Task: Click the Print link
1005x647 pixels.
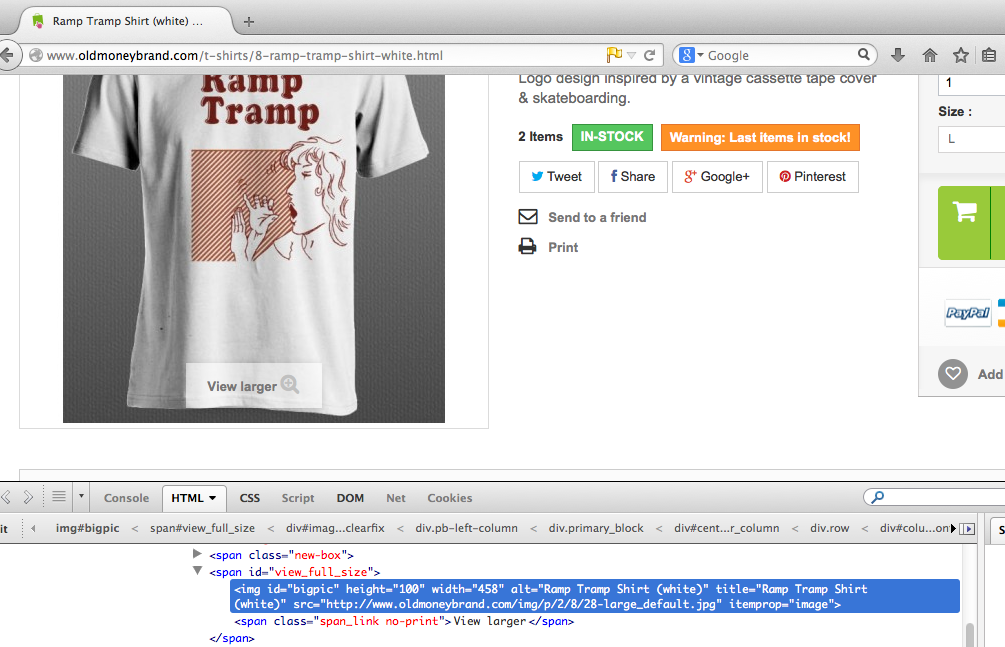Action: click(563, 248)
